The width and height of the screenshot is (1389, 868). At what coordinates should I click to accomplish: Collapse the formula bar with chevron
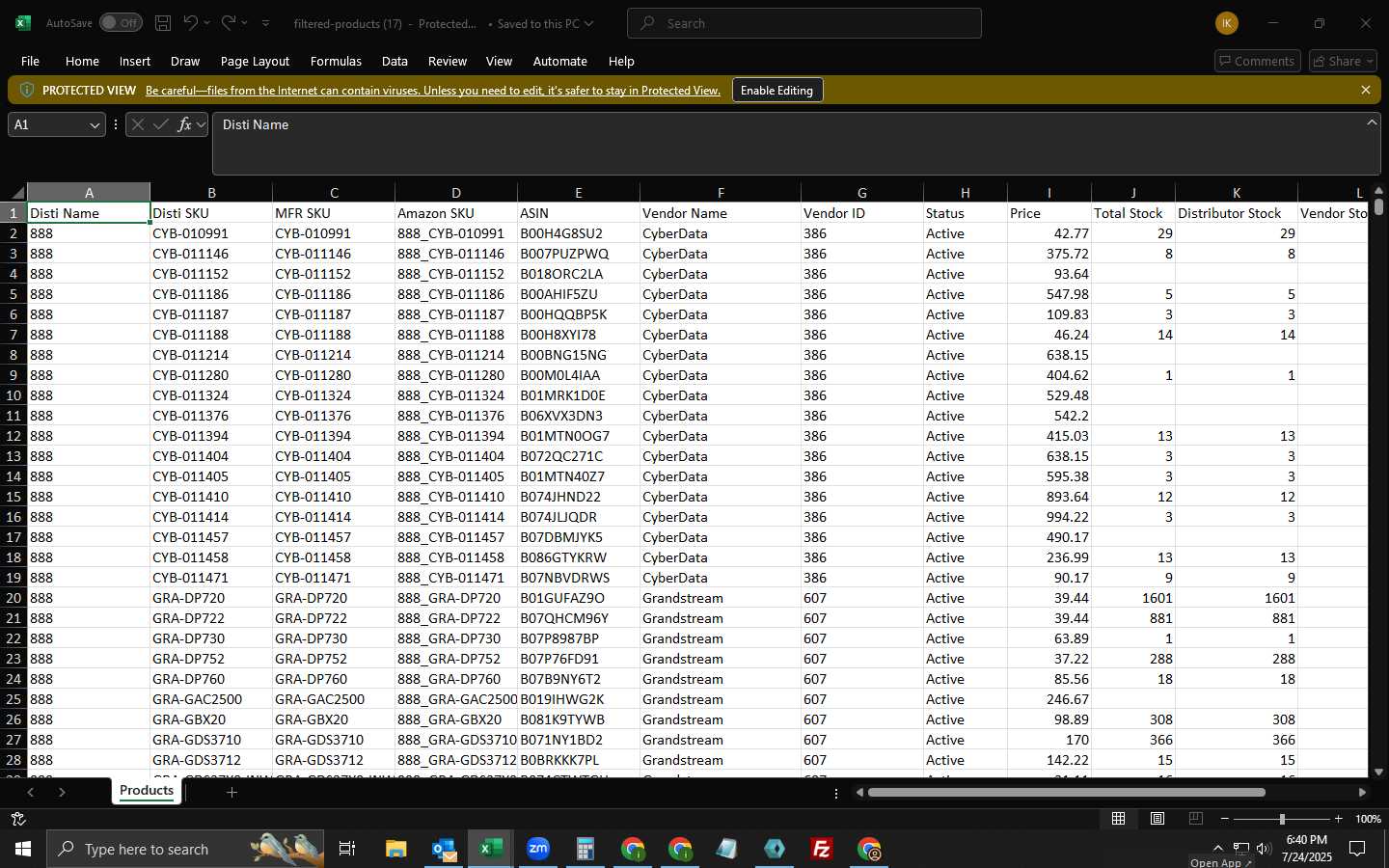click(1372, 122)
